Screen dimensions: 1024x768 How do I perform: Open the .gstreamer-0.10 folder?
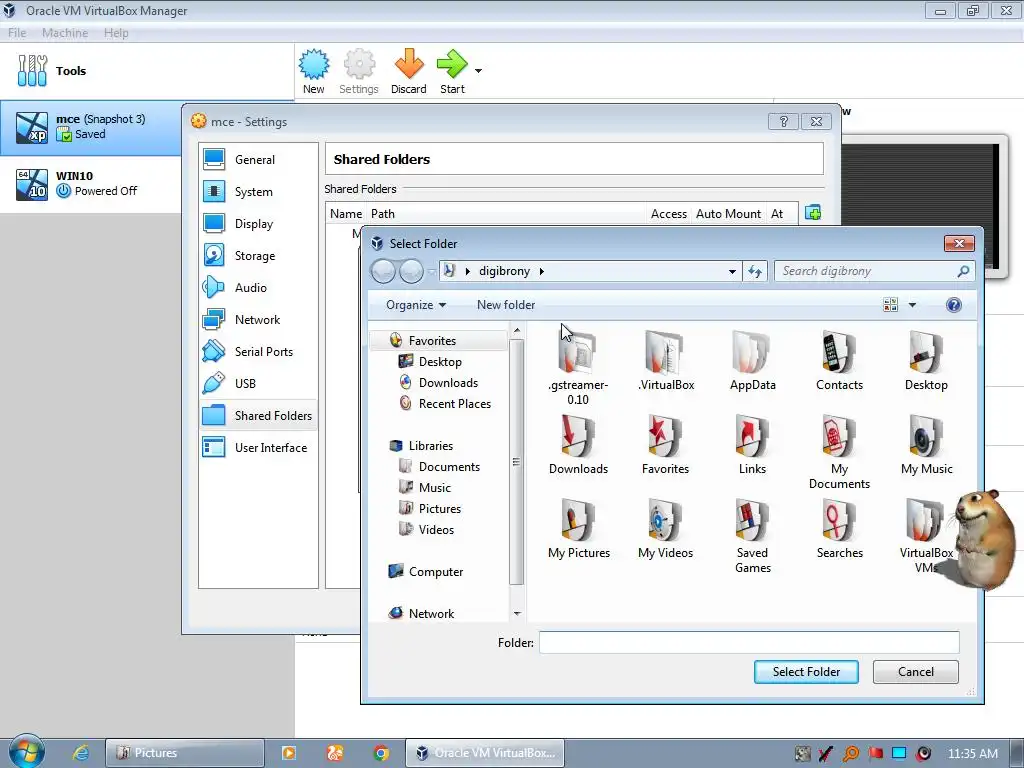pos(578,367)
